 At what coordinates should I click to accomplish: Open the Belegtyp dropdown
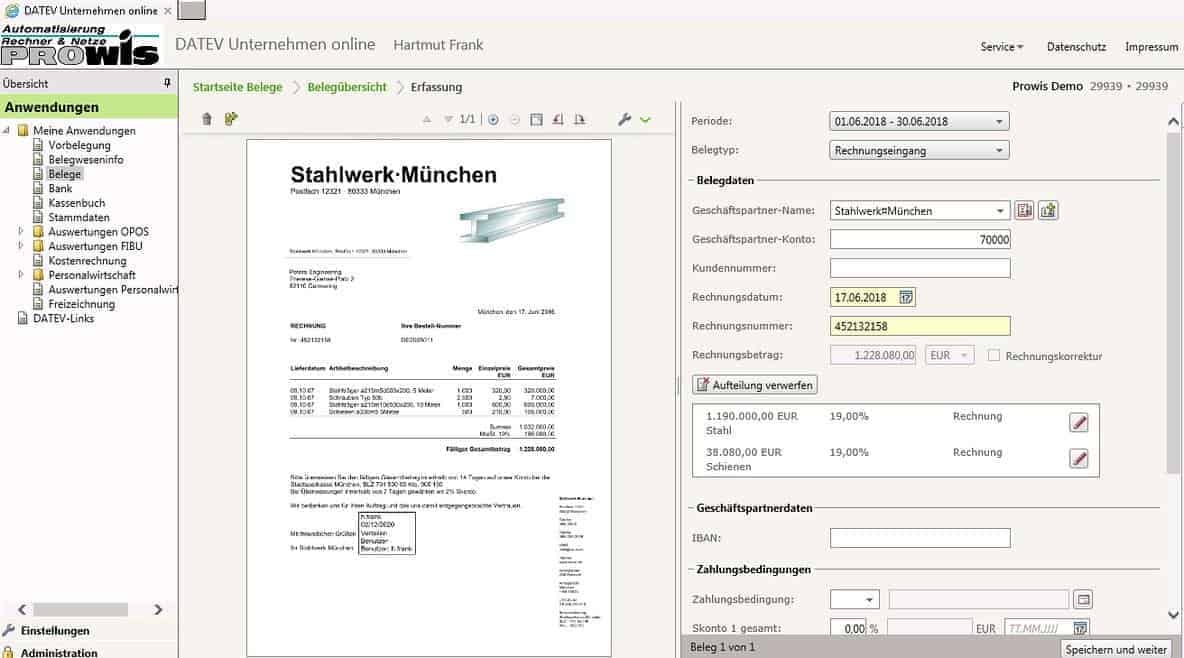coord(919,150)
